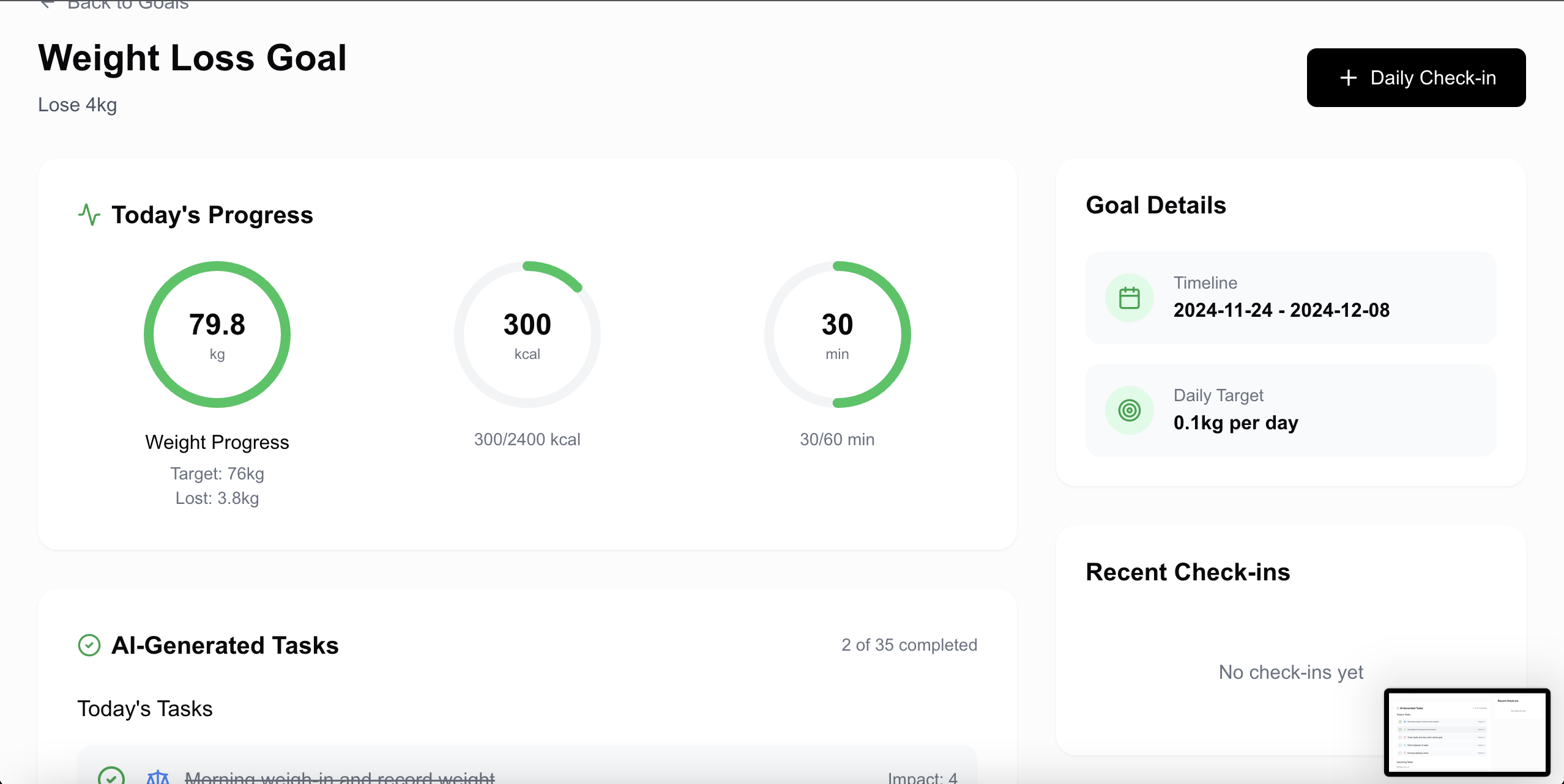Viewport: 1564px width, 784px height.
Task: Go back via Back to Goals link
Action: [x=128, y=5]
